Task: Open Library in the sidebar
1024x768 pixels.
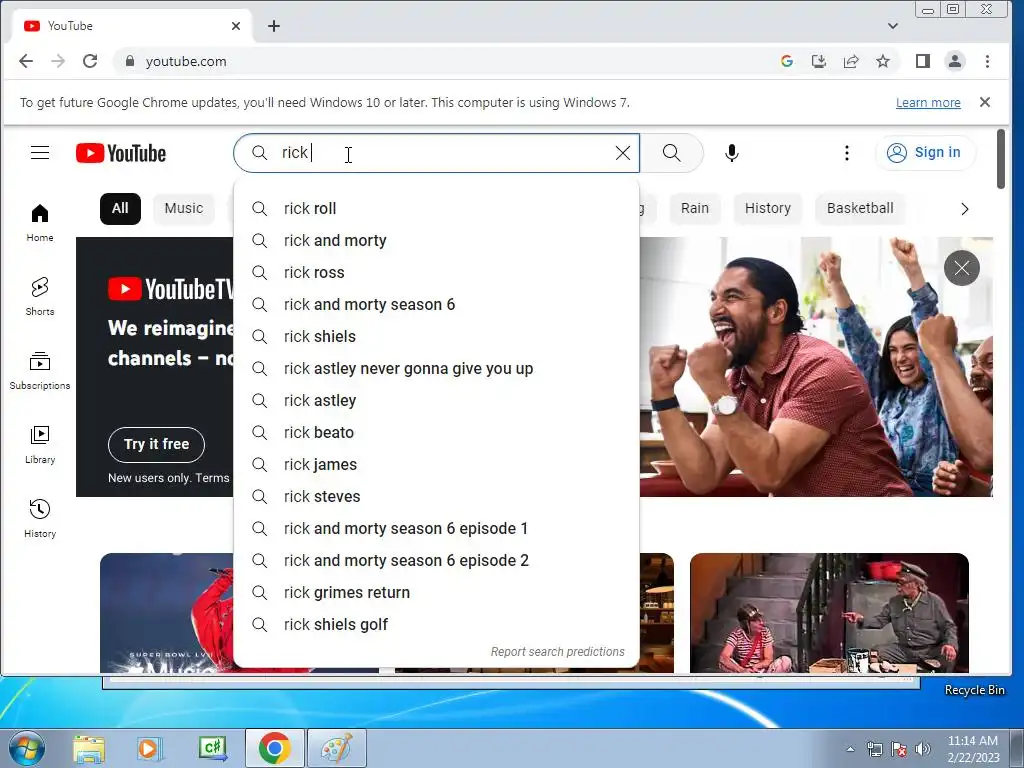Action: point(40,444)
